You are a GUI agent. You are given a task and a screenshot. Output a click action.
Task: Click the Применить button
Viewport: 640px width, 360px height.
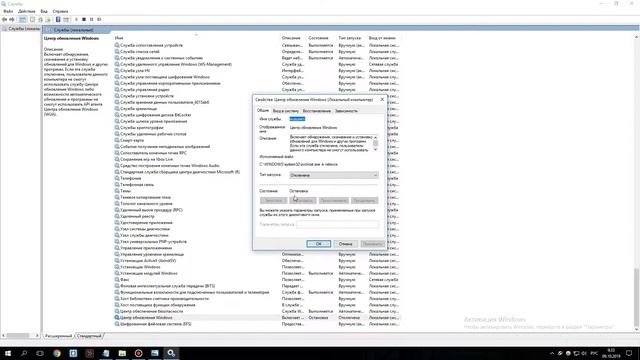tap(372, 244)
